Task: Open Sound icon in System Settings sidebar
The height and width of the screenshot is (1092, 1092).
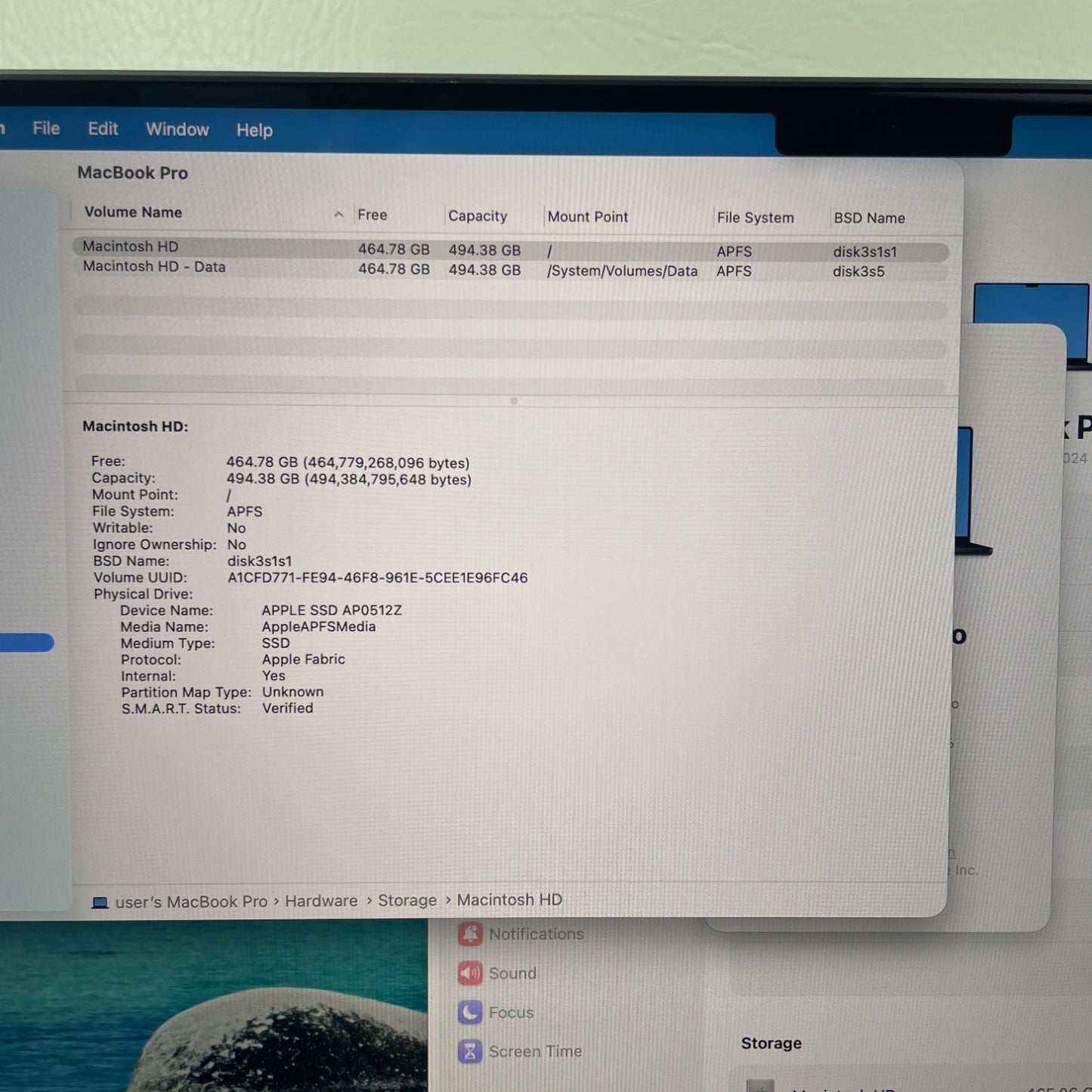Action: [470, 973]
